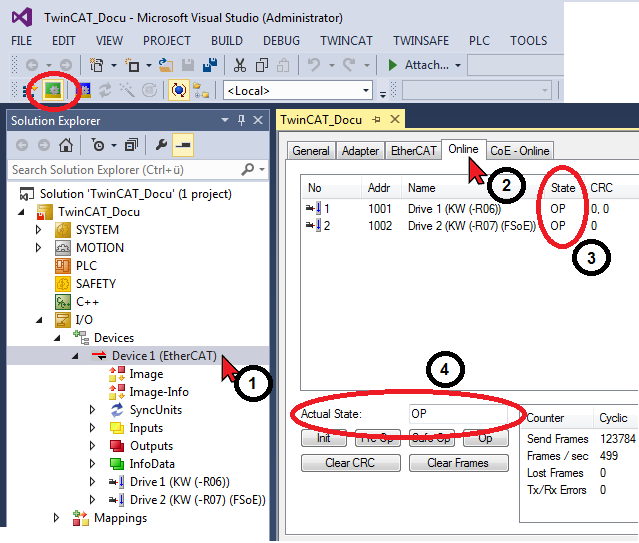Switch to the EtherCAT tab
This screenshot has width=639, height=543.
pyautogui.click(x=413, y=151)
